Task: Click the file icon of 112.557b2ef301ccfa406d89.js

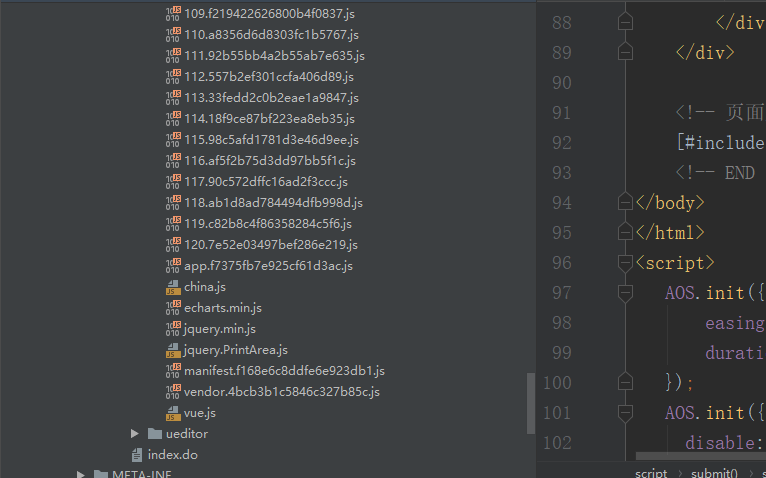Action: [x=173, y=77]
